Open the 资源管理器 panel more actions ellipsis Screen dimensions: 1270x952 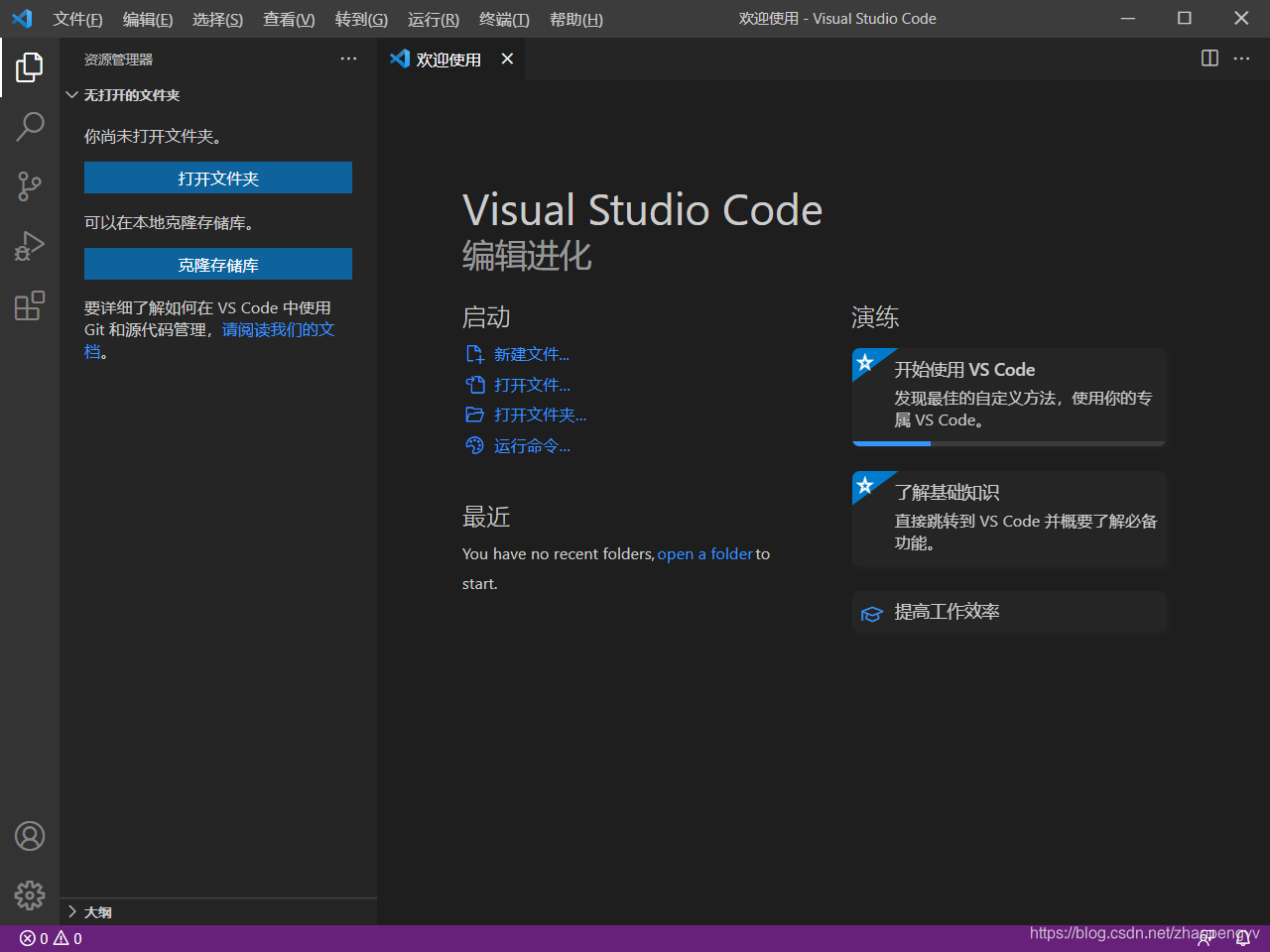(348, 59)
